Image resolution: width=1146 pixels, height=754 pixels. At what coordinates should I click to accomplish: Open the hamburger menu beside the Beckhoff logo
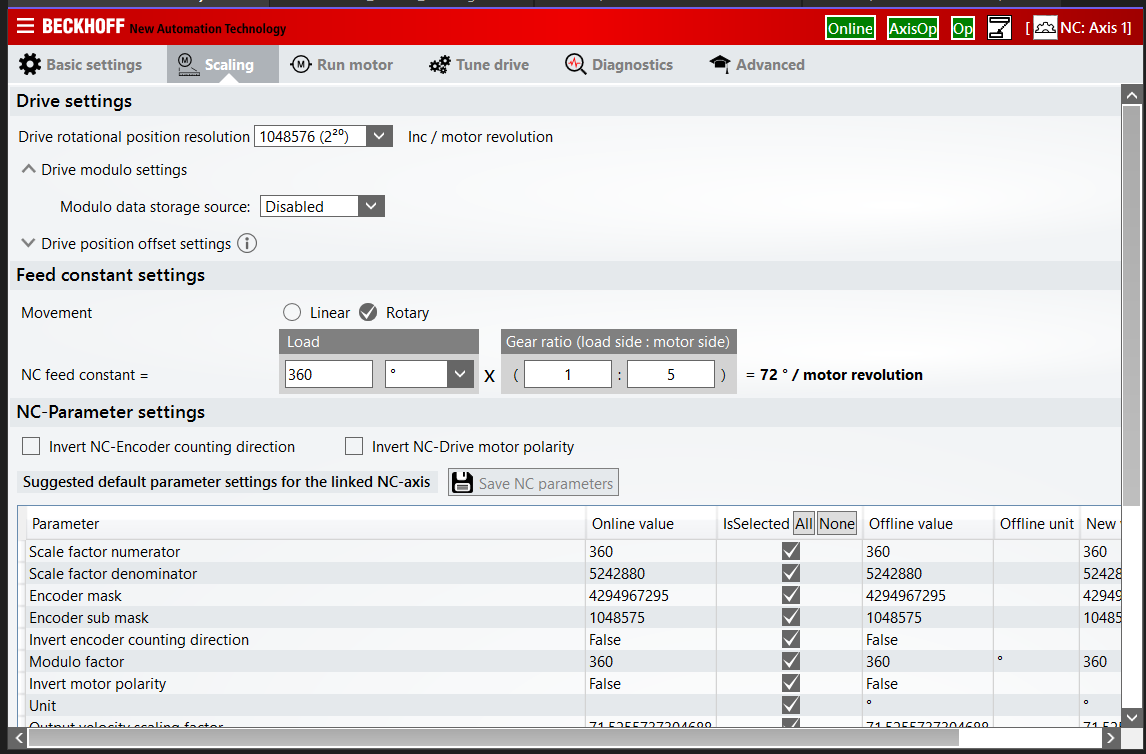click(25, 26)
